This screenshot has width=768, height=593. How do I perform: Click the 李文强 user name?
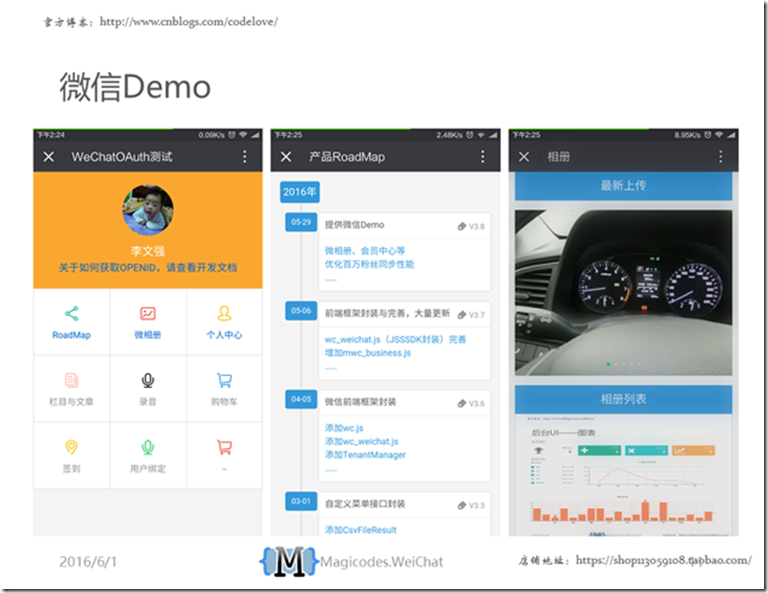tap(147, 251)
